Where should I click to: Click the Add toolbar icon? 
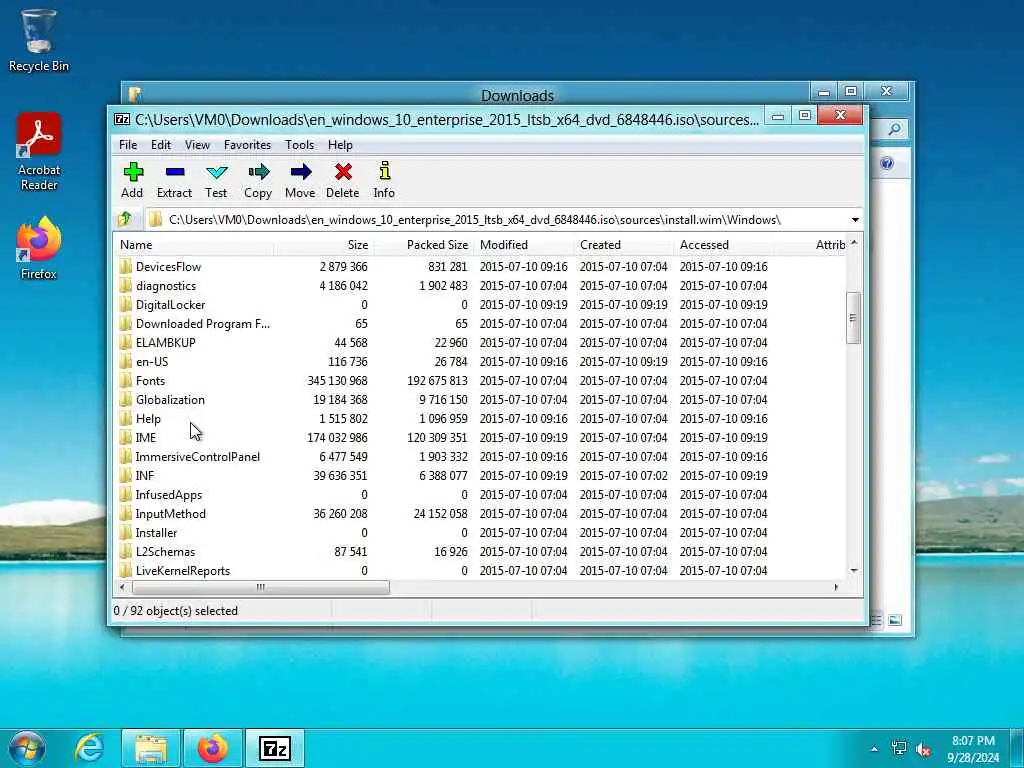[133, 172]
